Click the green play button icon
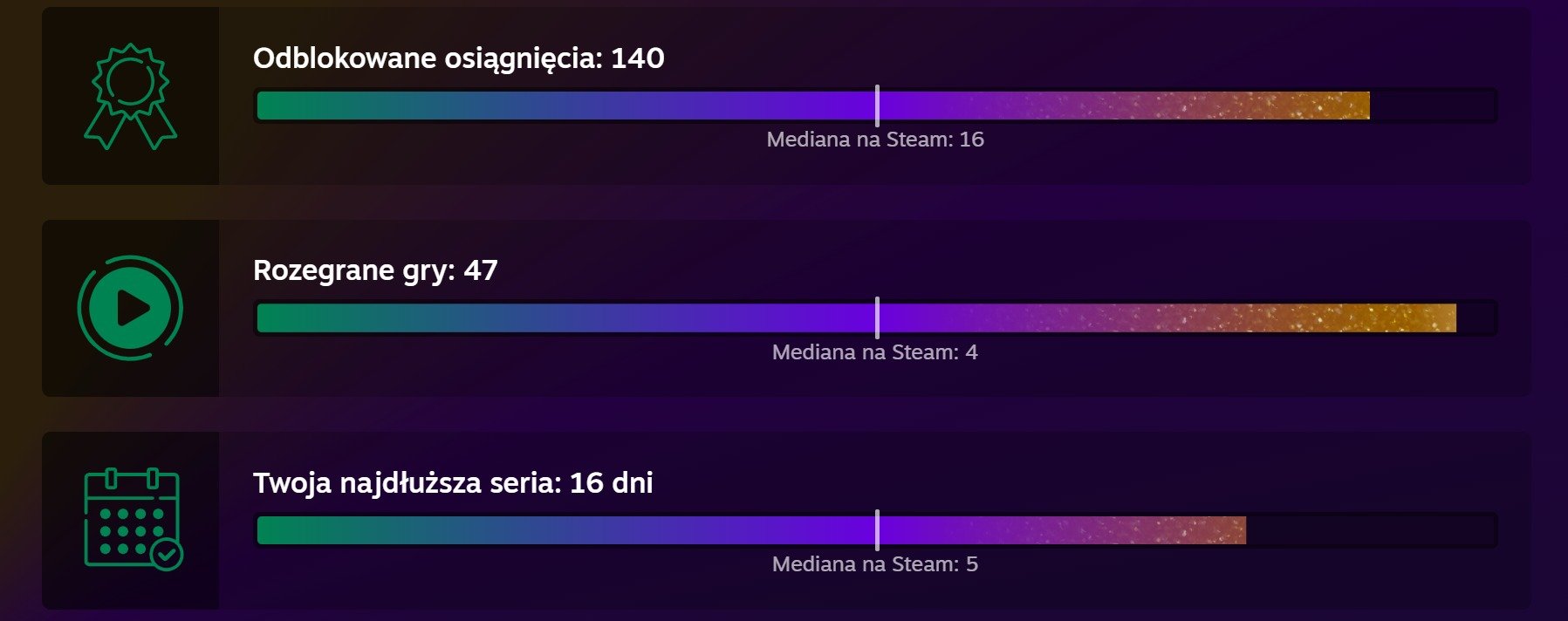This screenshot has width=1568, height=621. (130, 307)
